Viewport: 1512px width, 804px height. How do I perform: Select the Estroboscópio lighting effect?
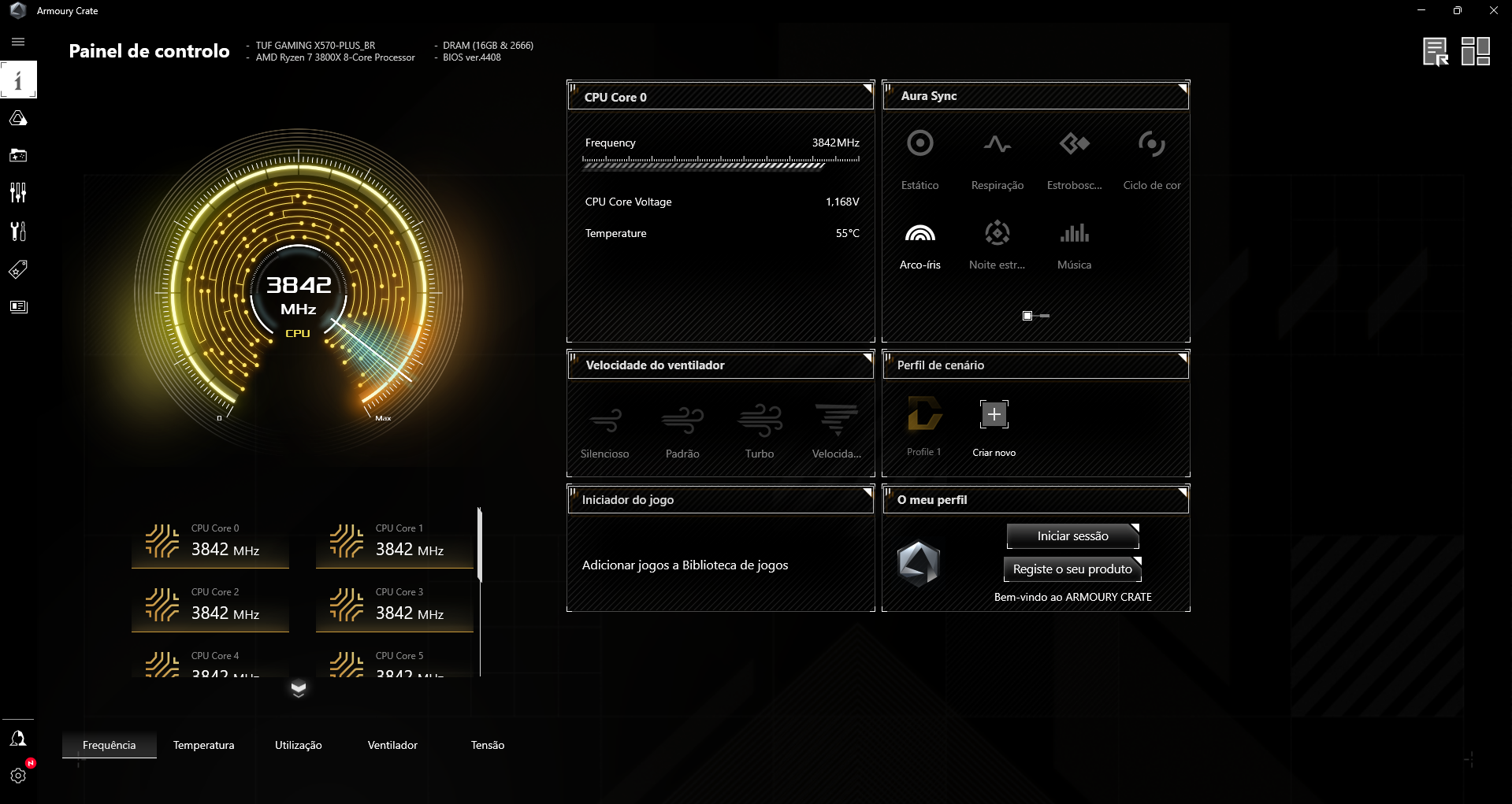[1074, 160]
